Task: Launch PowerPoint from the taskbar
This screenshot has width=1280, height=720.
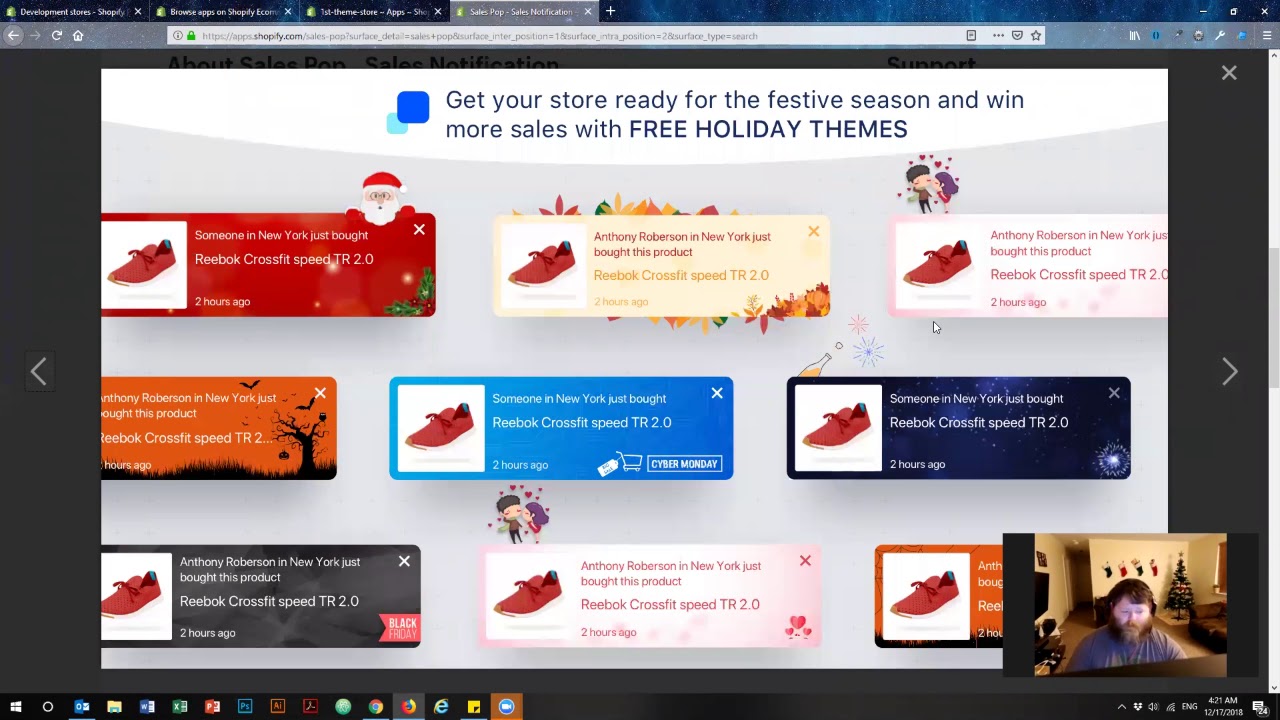Action: point(212,707)
